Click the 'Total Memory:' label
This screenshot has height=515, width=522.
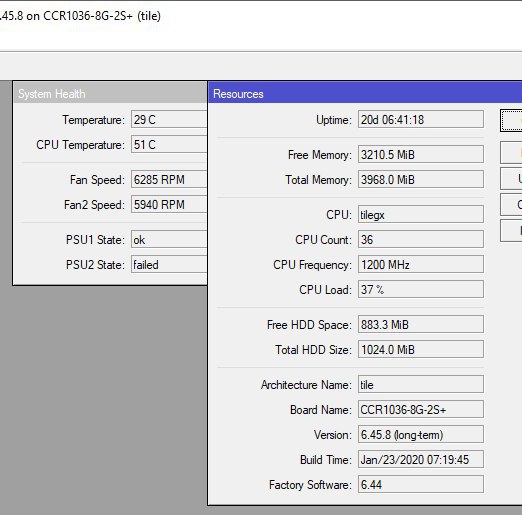318,180
